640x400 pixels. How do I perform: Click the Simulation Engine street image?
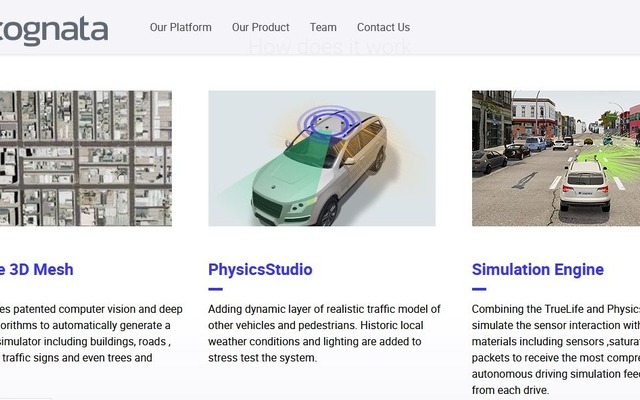tap(556, 158)
